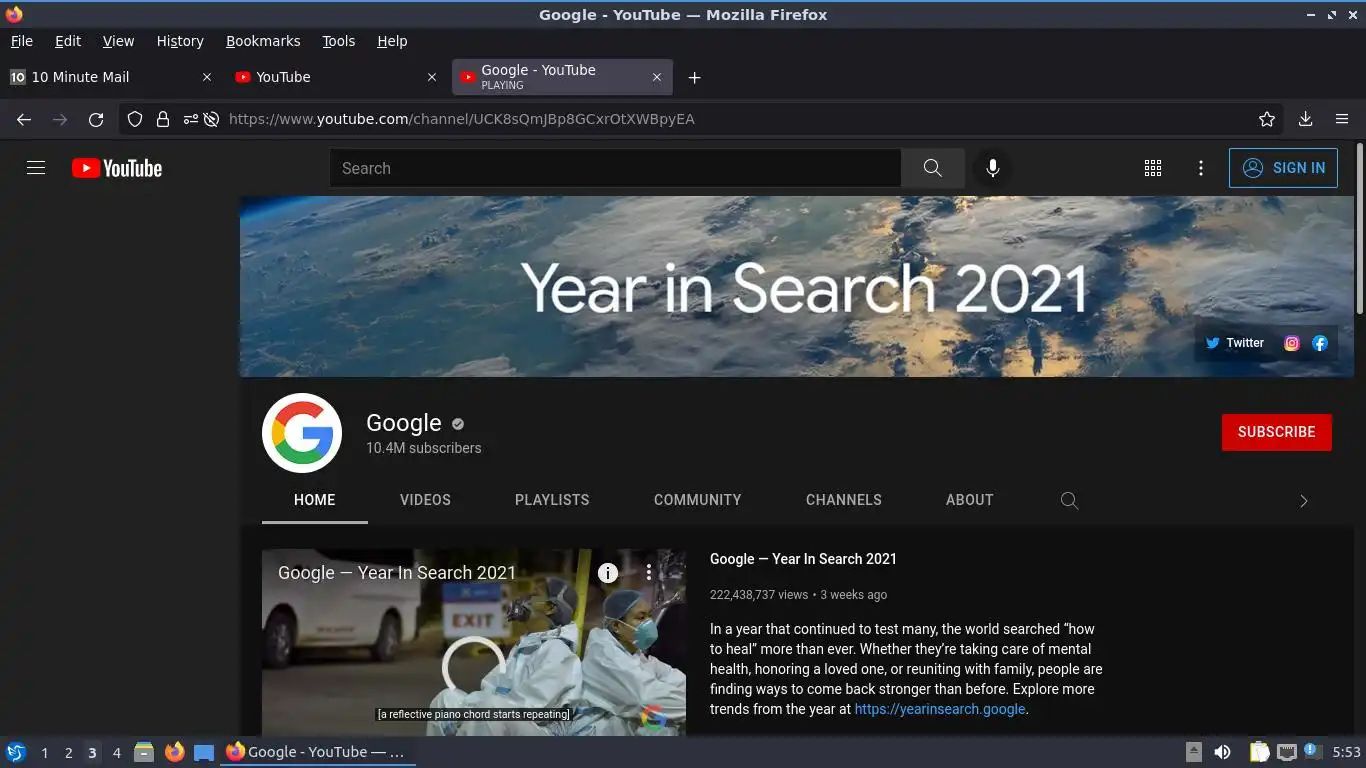Open the File menu
The image size is (1366, 768).
click(22, 41)
